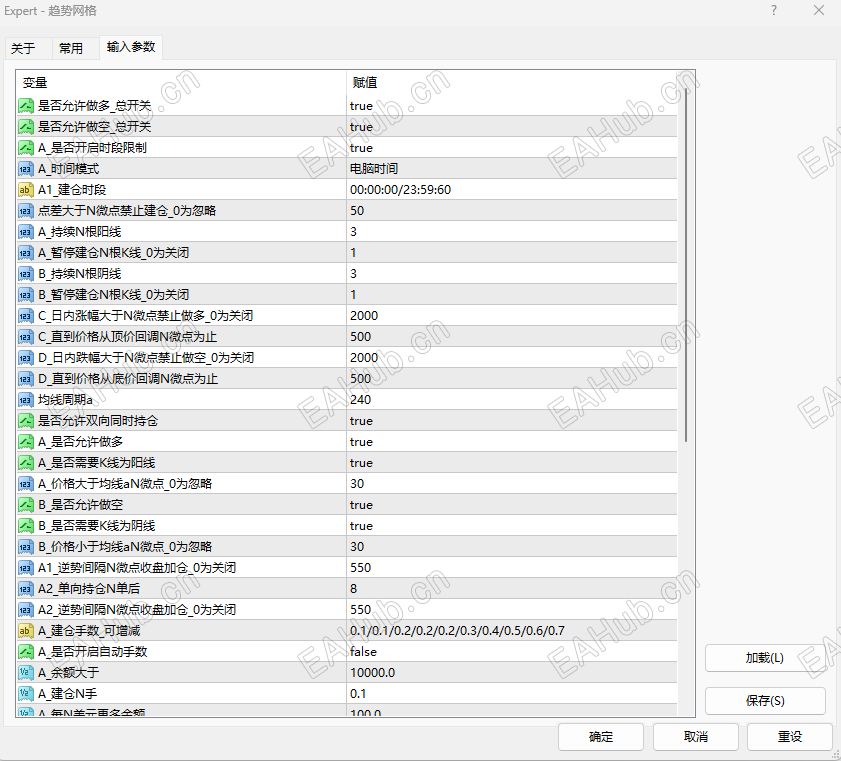The width and height of the screenshot is (841, 761).
Task: Toggle the true value of 是否允许双向同时持仓
Action: click(512, 421)
